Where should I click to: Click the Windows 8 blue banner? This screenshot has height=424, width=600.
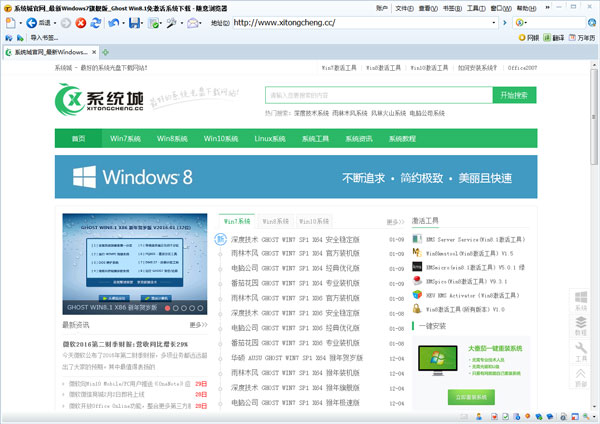click(x=296, y=177)
